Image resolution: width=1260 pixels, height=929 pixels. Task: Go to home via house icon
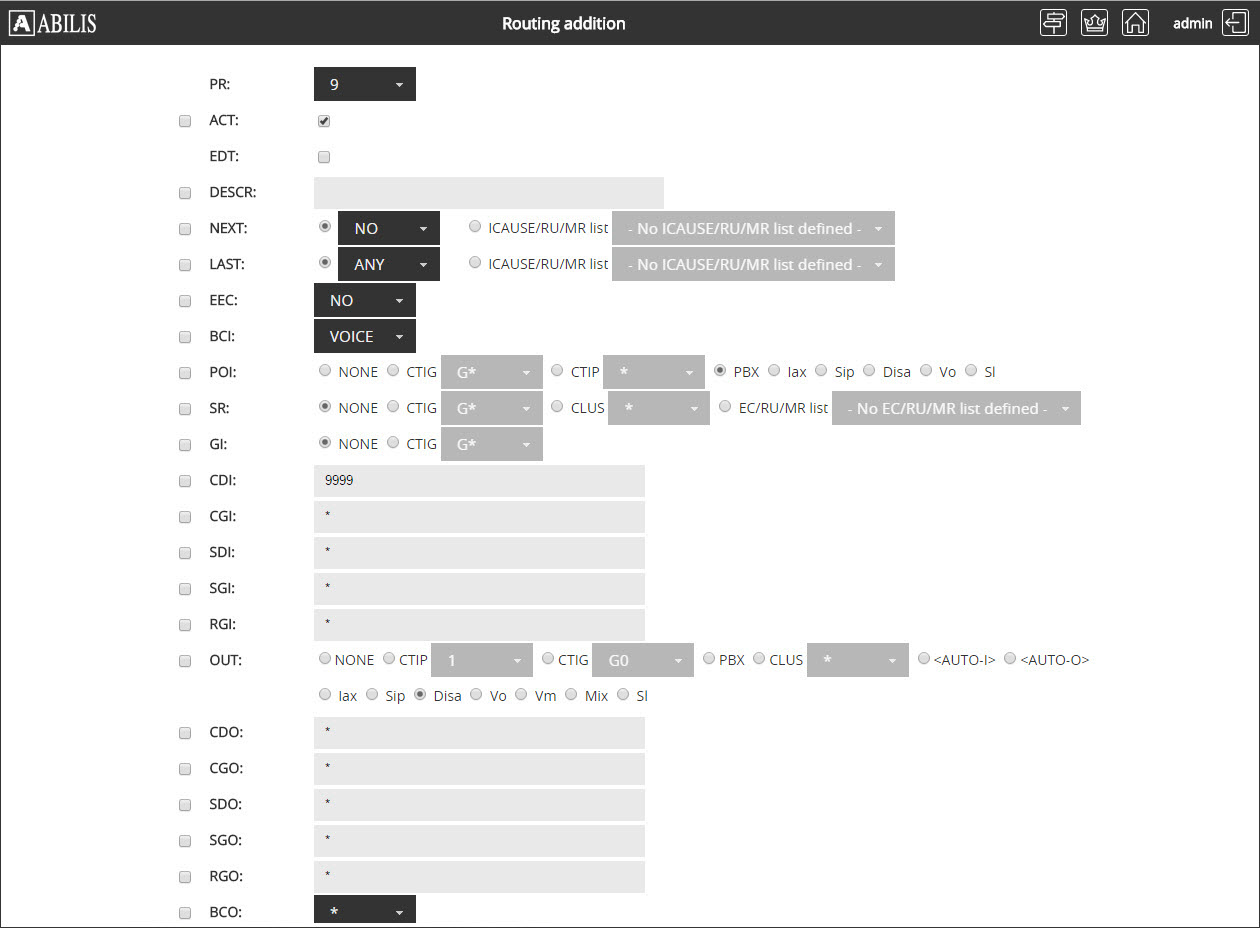pyautogui.click(x=1135, y=23)
